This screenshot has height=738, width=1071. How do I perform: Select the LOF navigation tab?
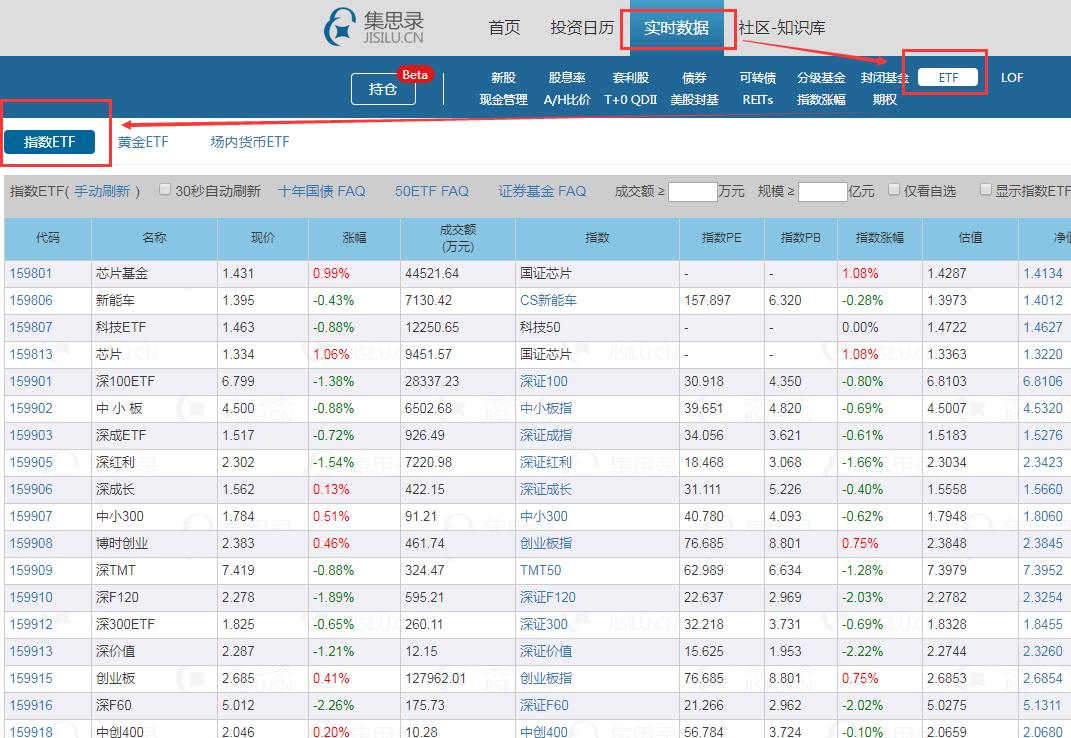coord(1013,77)
